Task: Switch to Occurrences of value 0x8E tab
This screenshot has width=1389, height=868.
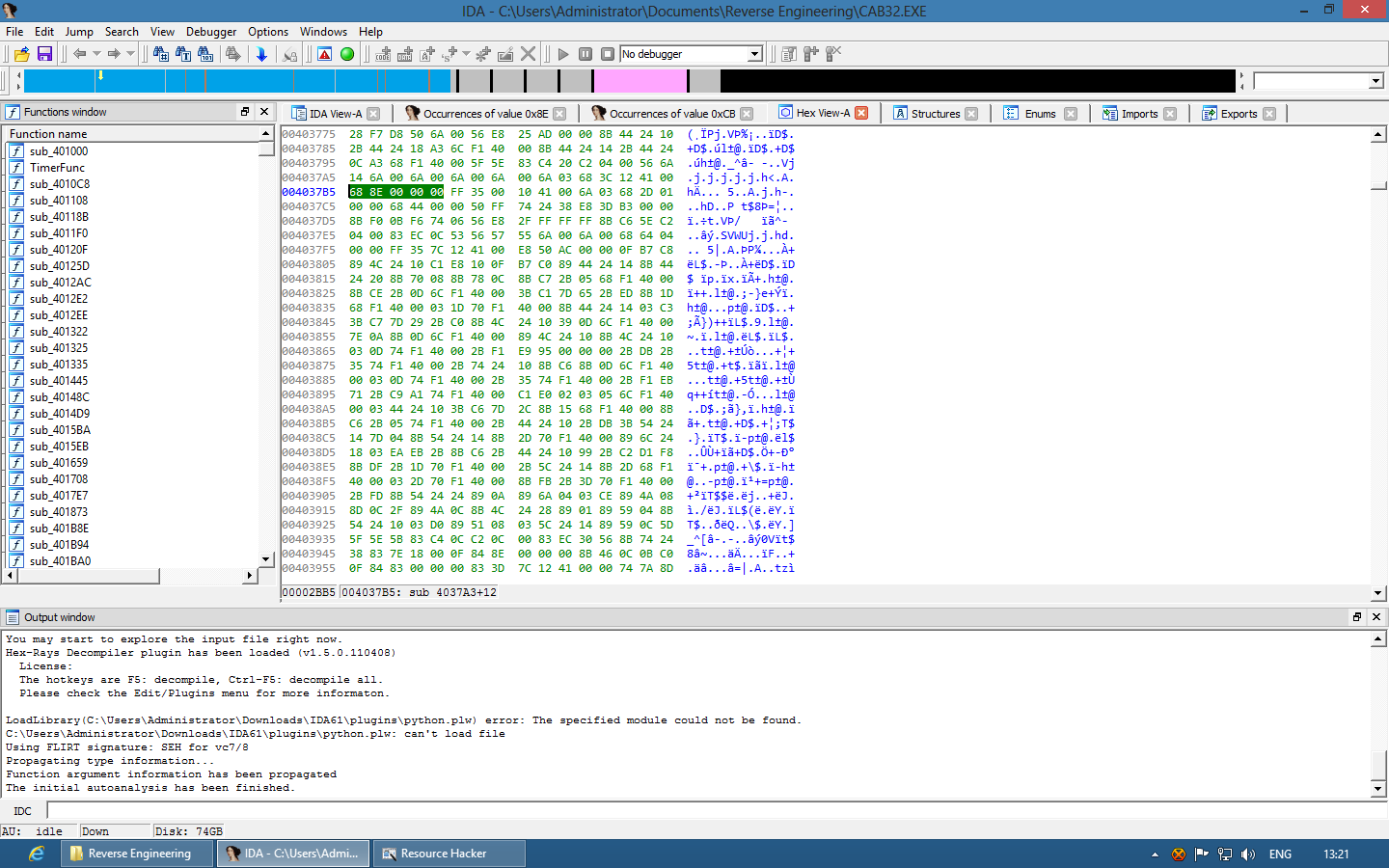Action: pyautogui.click(x=485, y=114)
